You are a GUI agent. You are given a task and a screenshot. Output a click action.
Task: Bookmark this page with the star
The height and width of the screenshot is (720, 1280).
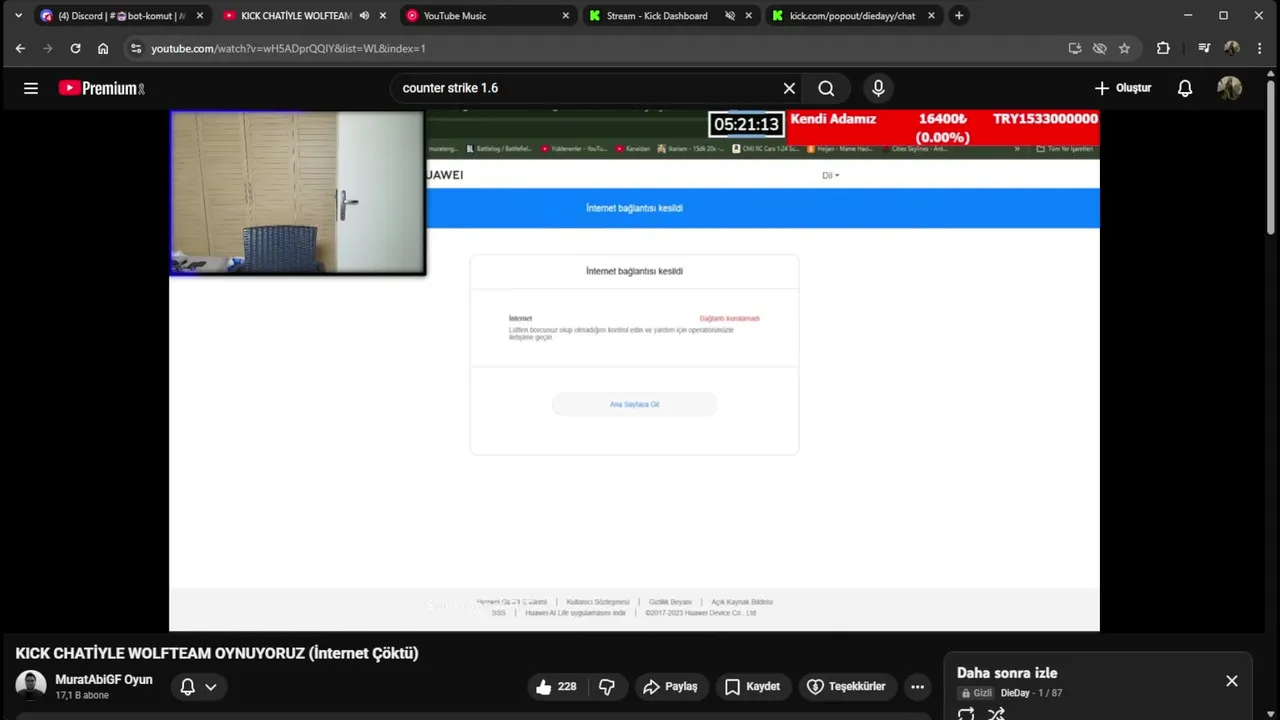click(x=1124, y=48)
